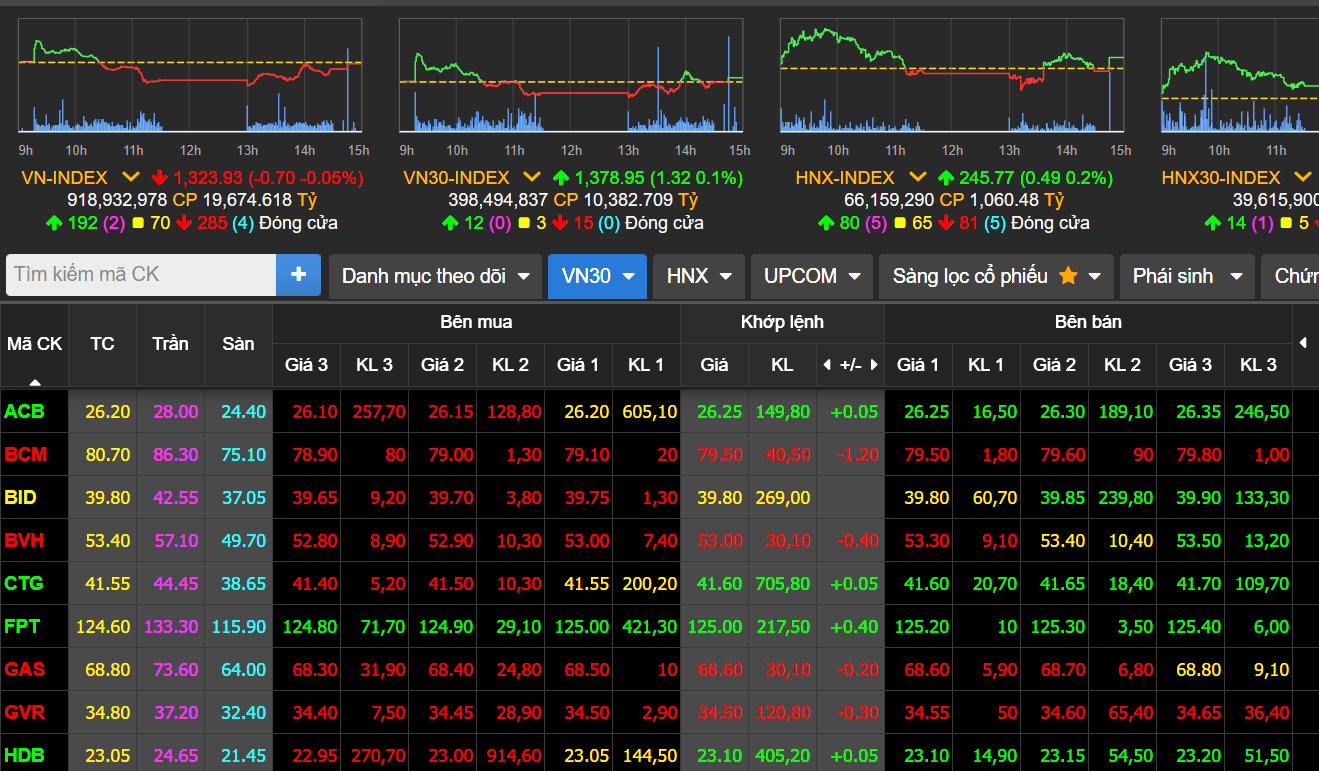Open the Danh mục theo dõi dropdown
Viewport: 1319px width, 771px height.
(435, 276)
